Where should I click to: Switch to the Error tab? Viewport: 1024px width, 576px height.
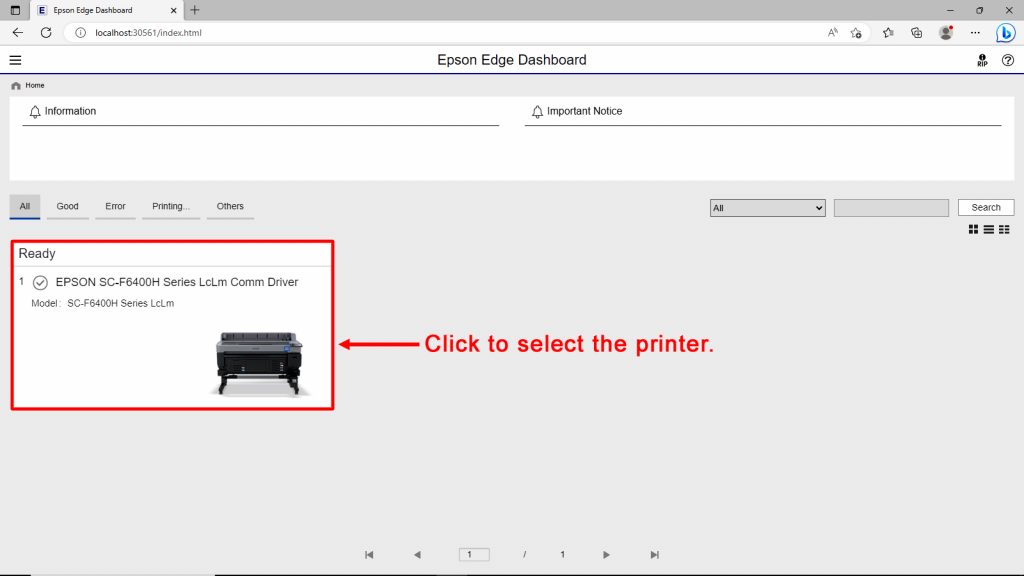point(115,206)
